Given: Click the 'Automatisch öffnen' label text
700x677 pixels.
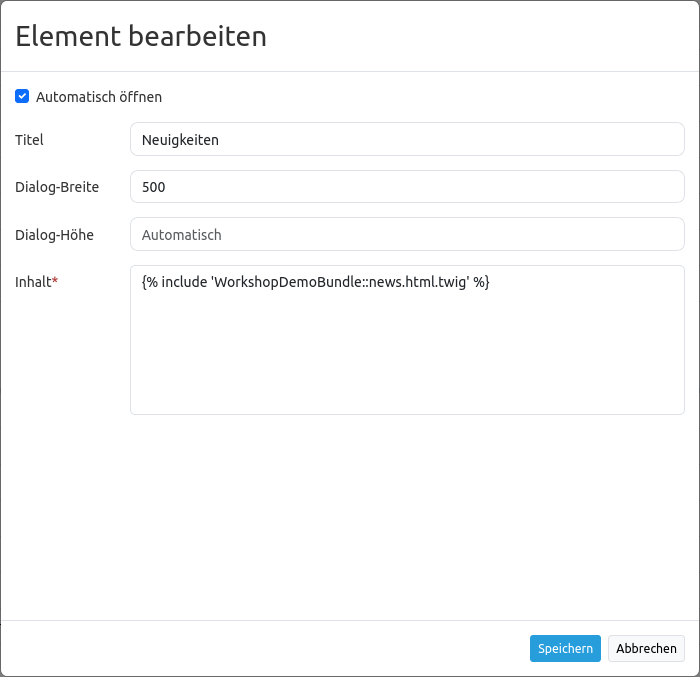Looking at the screenshot, I should [99, 97].
